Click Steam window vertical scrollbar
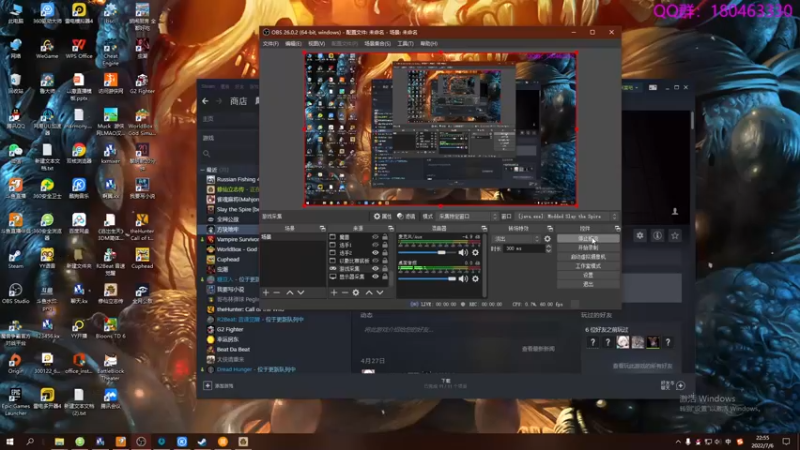The height and width of the screenshot is (450, 800). (692, 120)
